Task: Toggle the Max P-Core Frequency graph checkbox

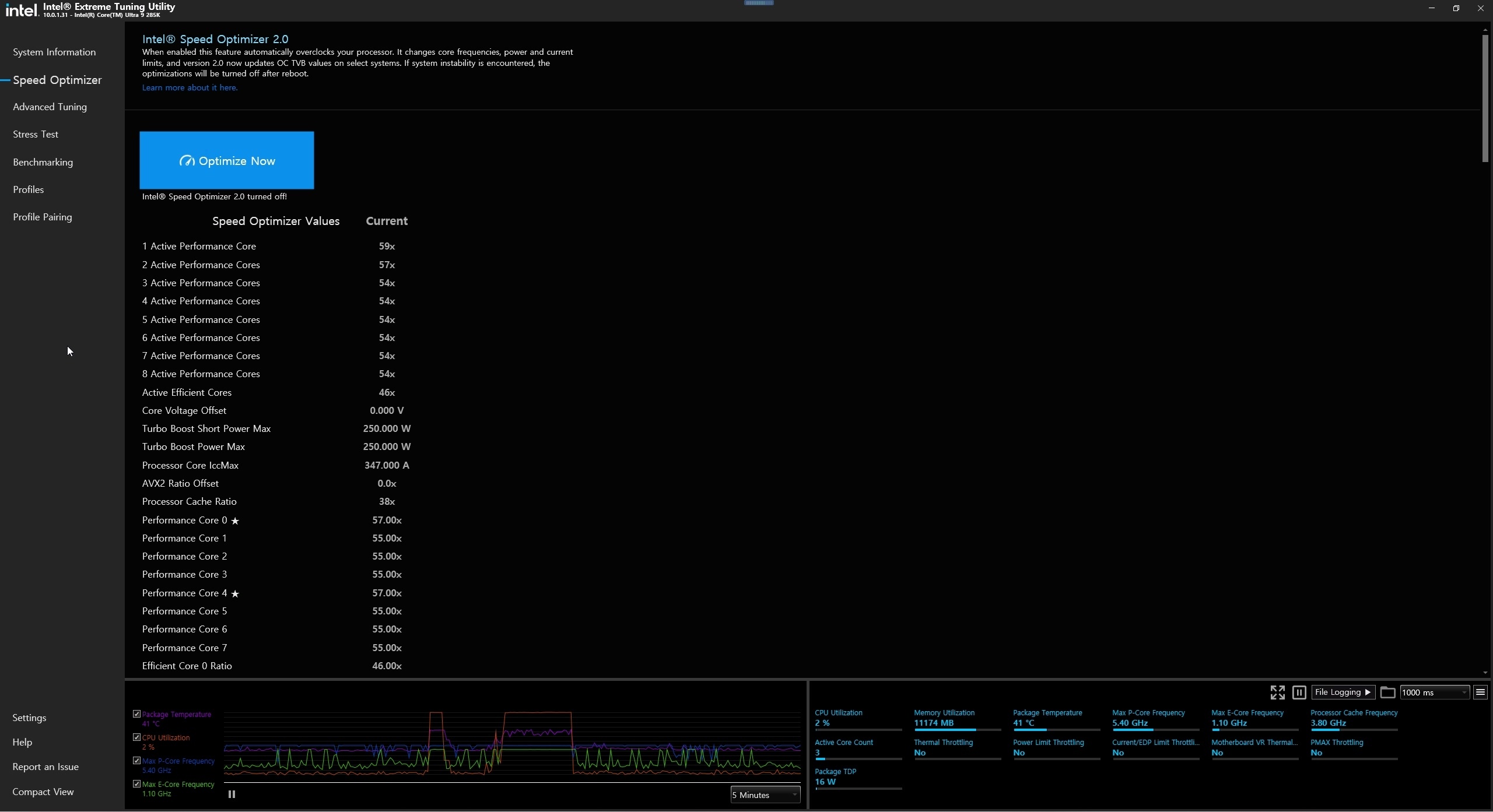Action: [x=136, y=760]
